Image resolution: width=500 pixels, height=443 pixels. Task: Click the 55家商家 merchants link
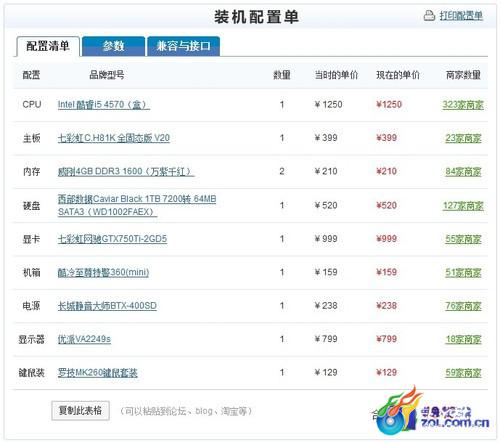(x=463, y=239)
